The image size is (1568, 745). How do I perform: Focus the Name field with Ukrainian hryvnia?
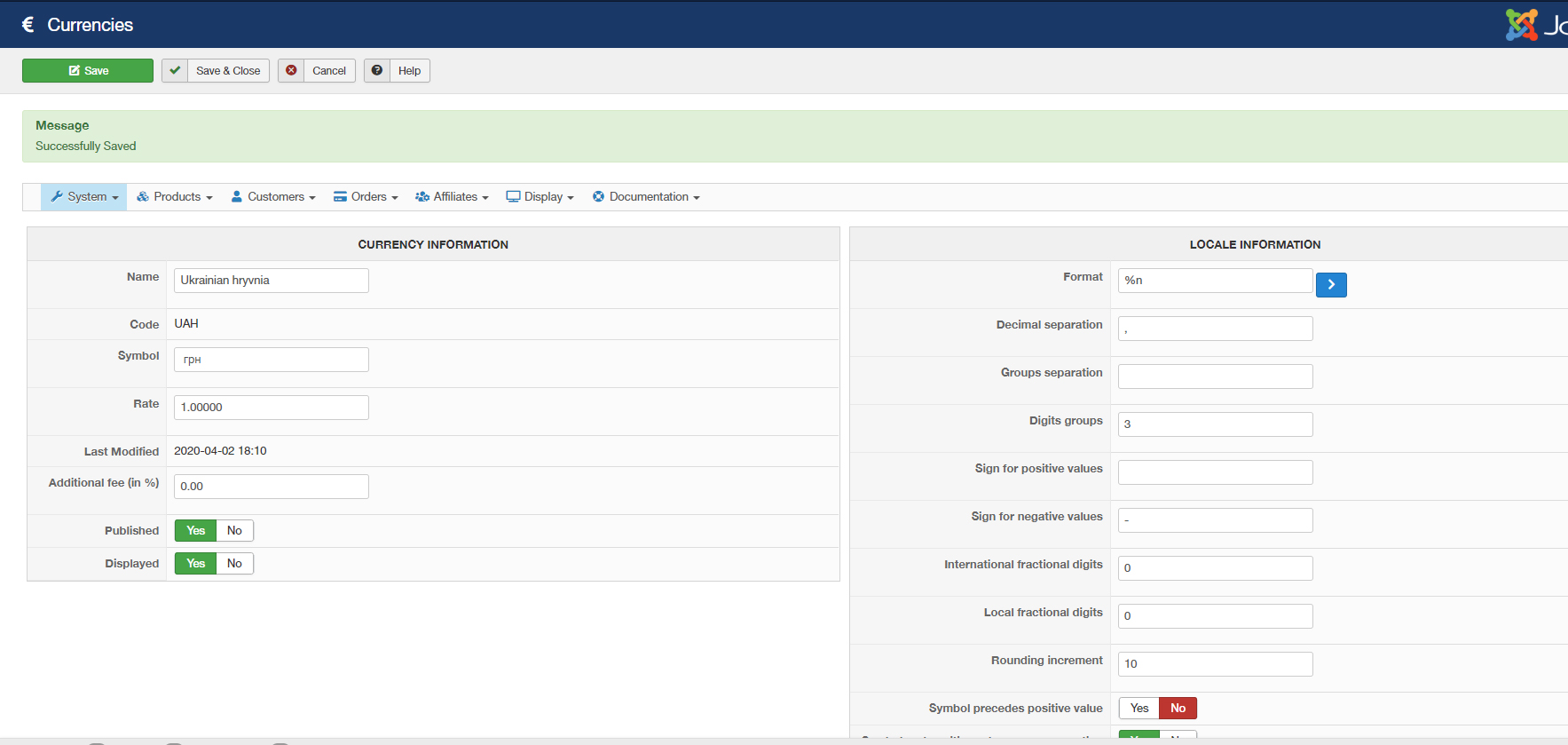click(272, 281)
